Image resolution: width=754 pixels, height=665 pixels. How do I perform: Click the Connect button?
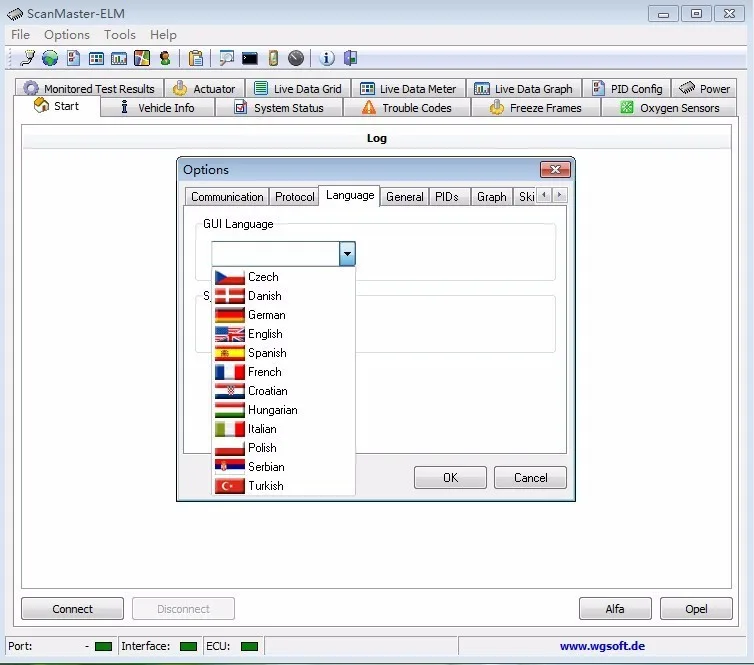pyautogui.click(x=72, y=609)
